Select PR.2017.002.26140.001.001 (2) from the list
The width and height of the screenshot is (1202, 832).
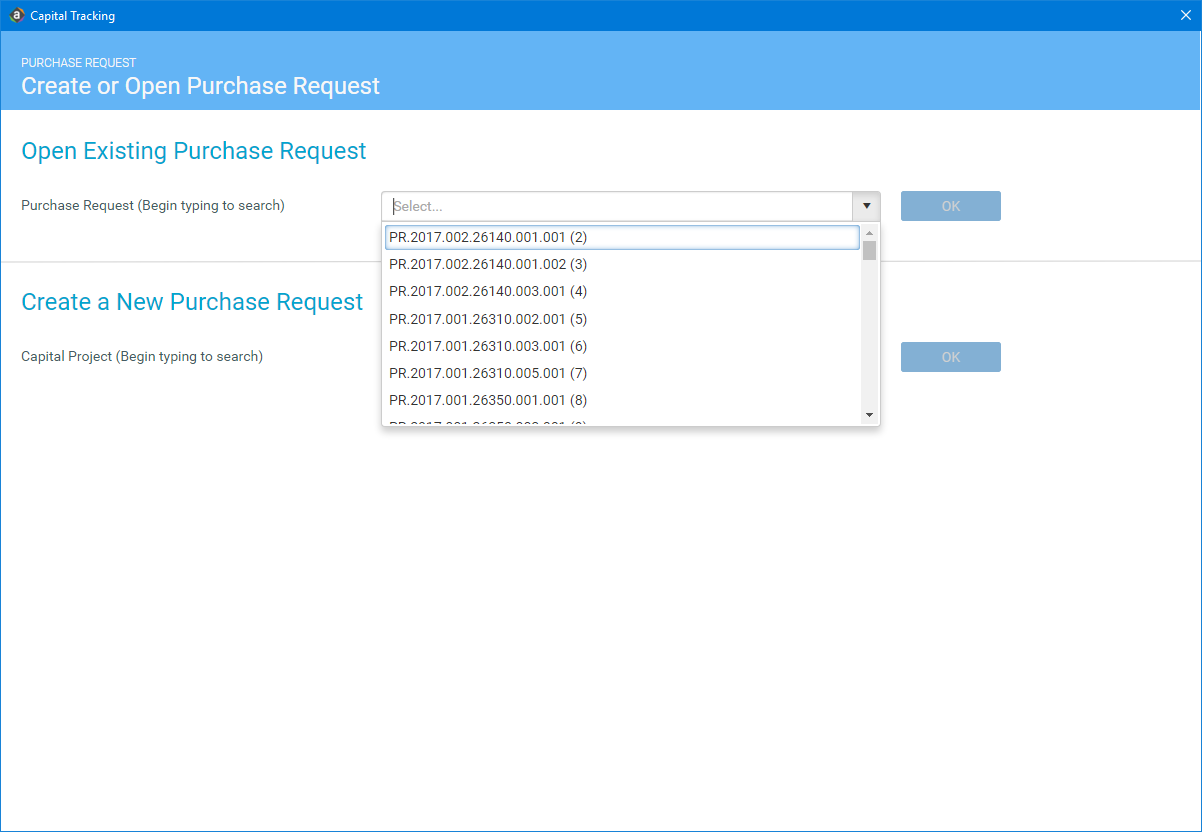coord(488,237)
